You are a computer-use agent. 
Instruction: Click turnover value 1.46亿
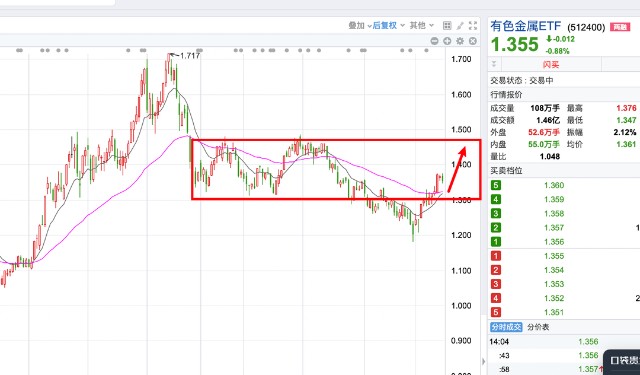click(x=548, y=120)
